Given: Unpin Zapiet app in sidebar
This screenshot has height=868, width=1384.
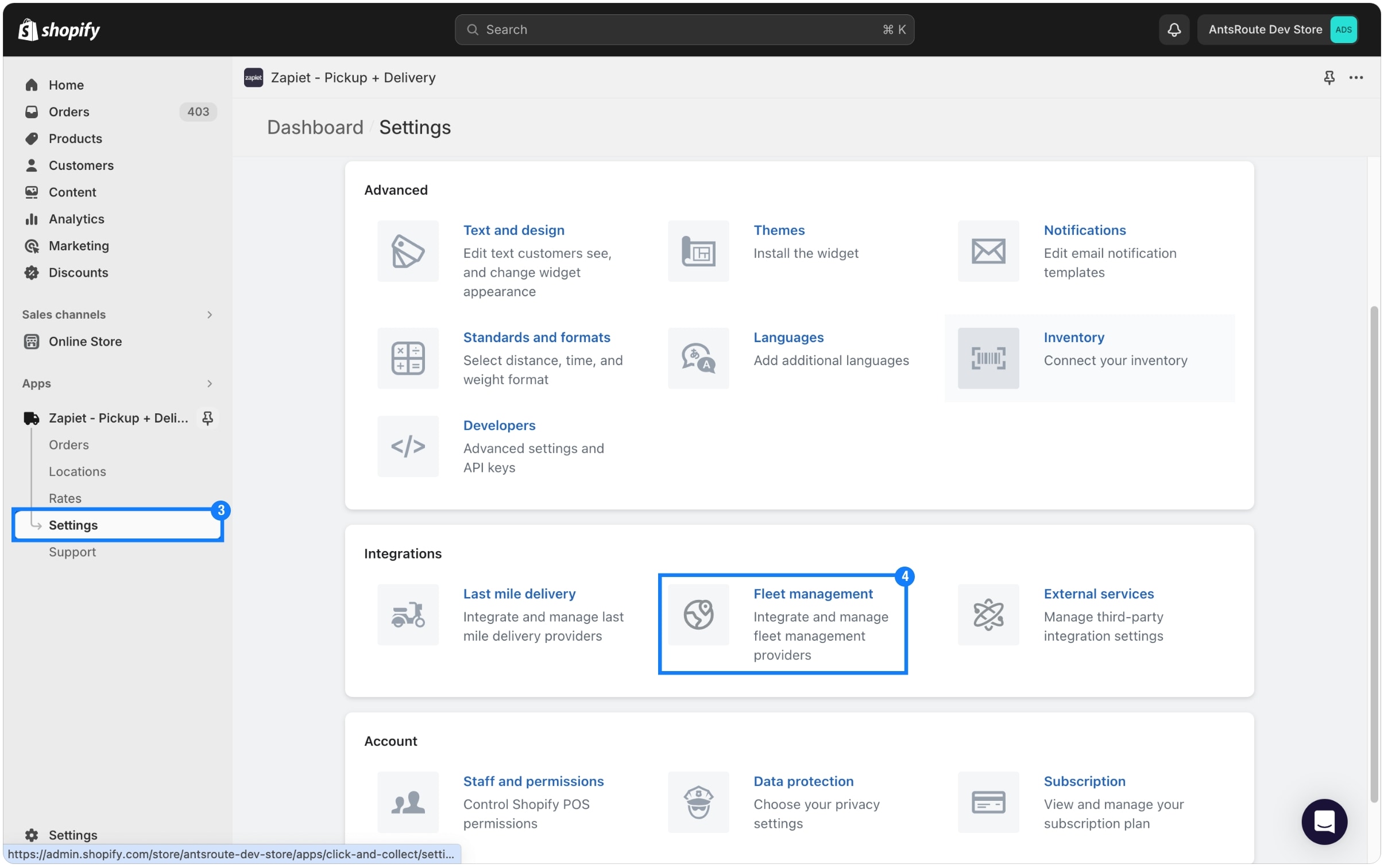Looking at the screenshot, I should tap(207, 418).
